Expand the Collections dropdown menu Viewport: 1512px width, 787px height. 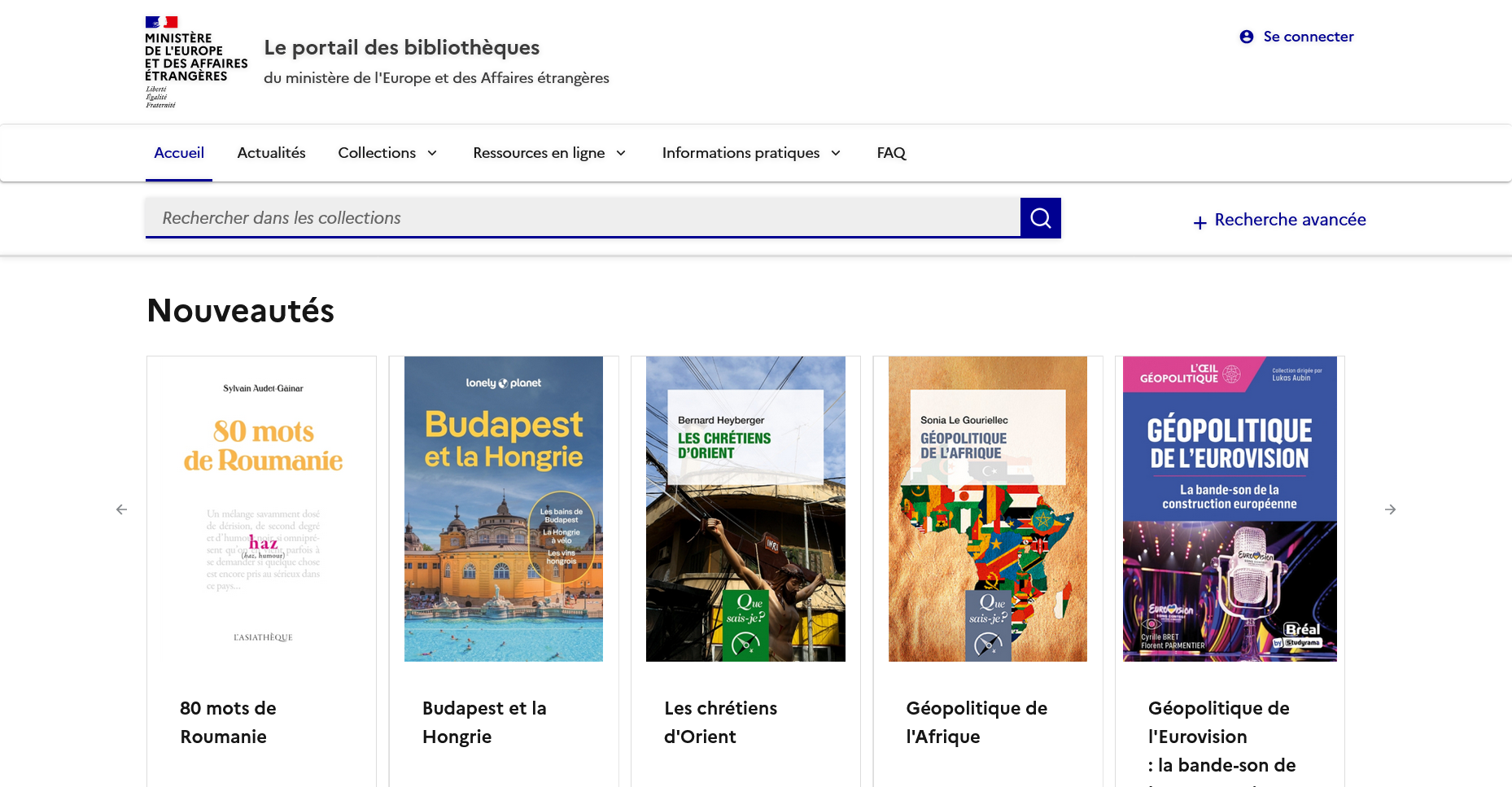(387, 153)
